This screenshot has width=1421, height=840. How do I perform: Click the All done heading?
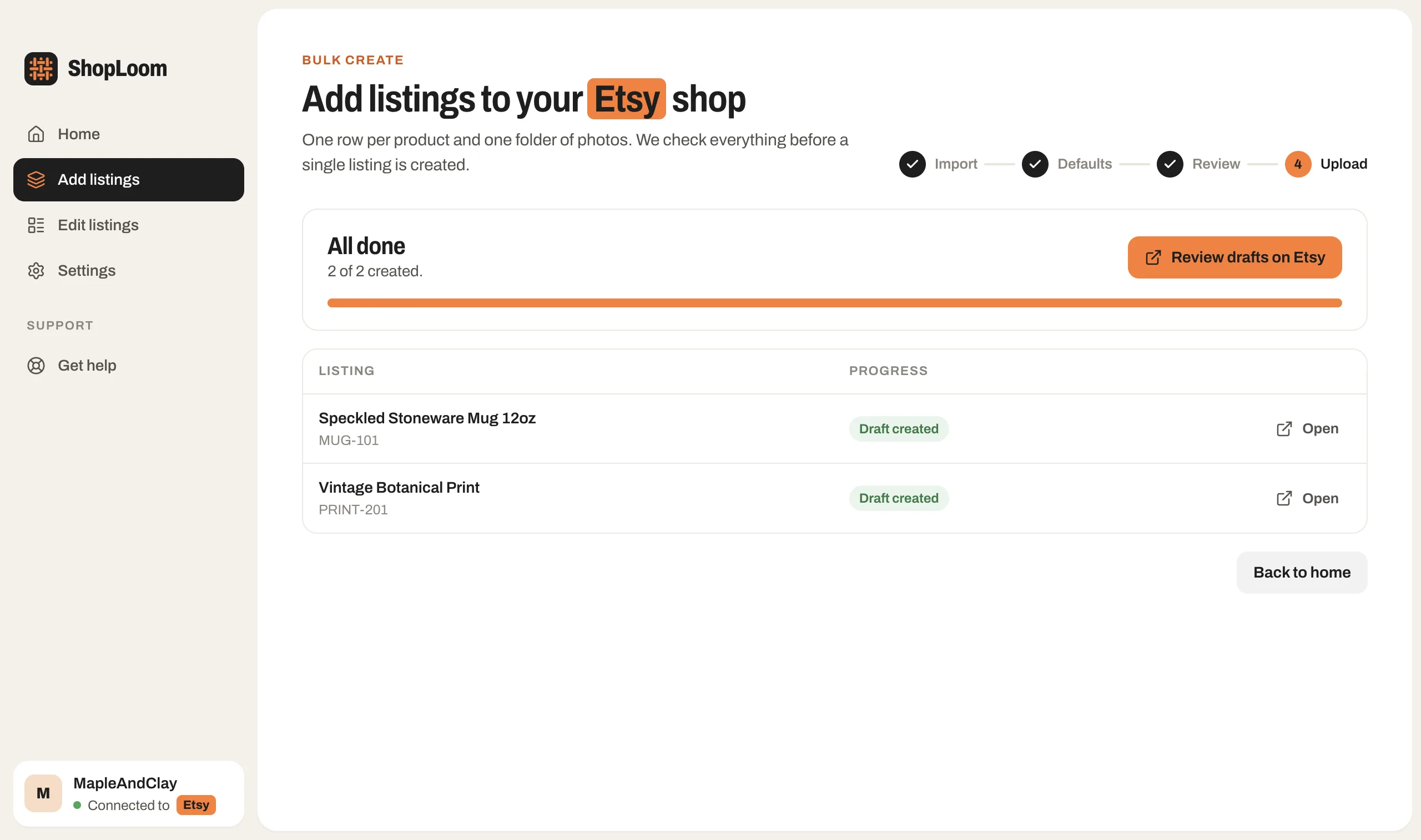tap(366, 246)
